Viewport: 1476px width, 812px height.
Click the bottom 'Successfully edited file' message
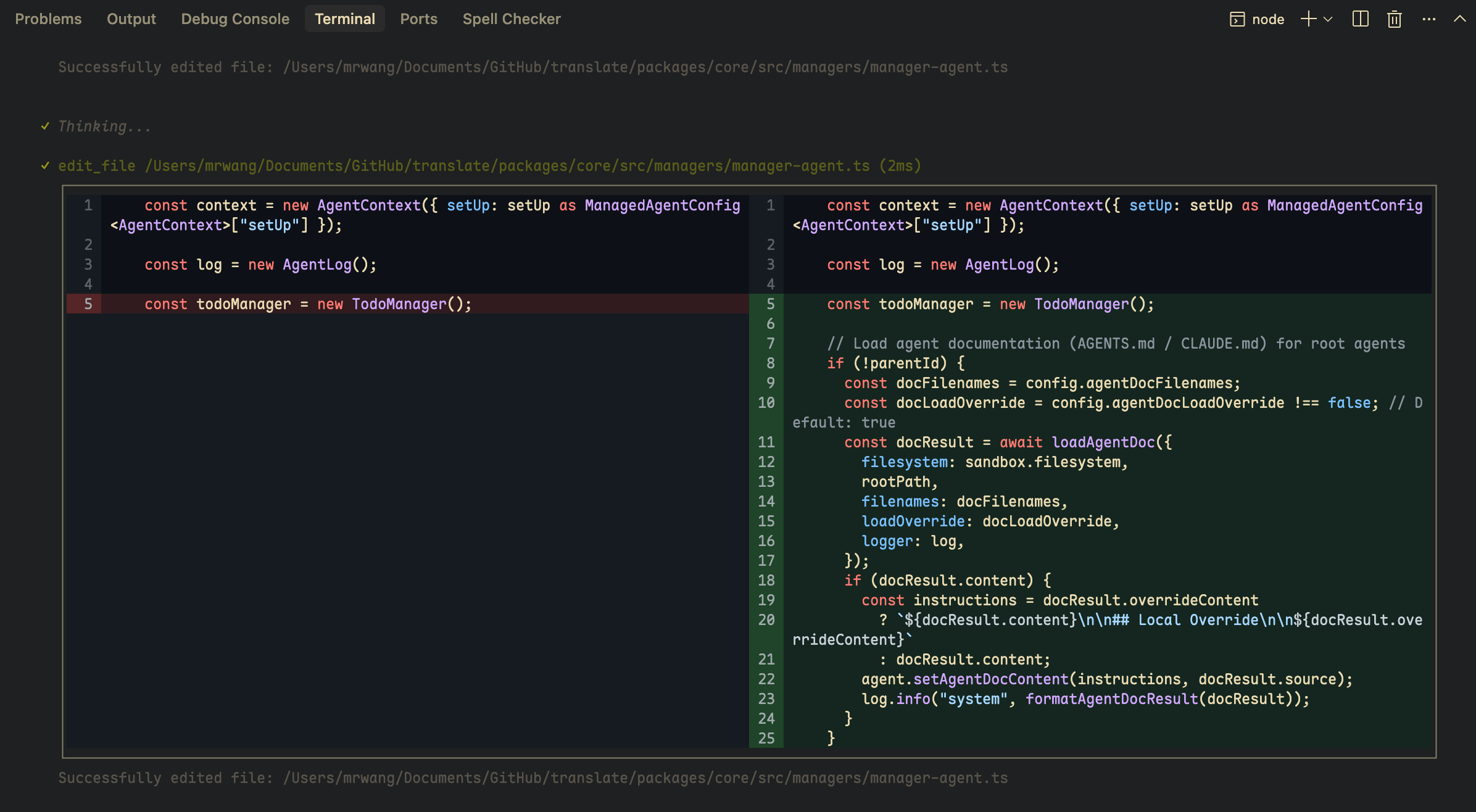click(x=533, y=778)
